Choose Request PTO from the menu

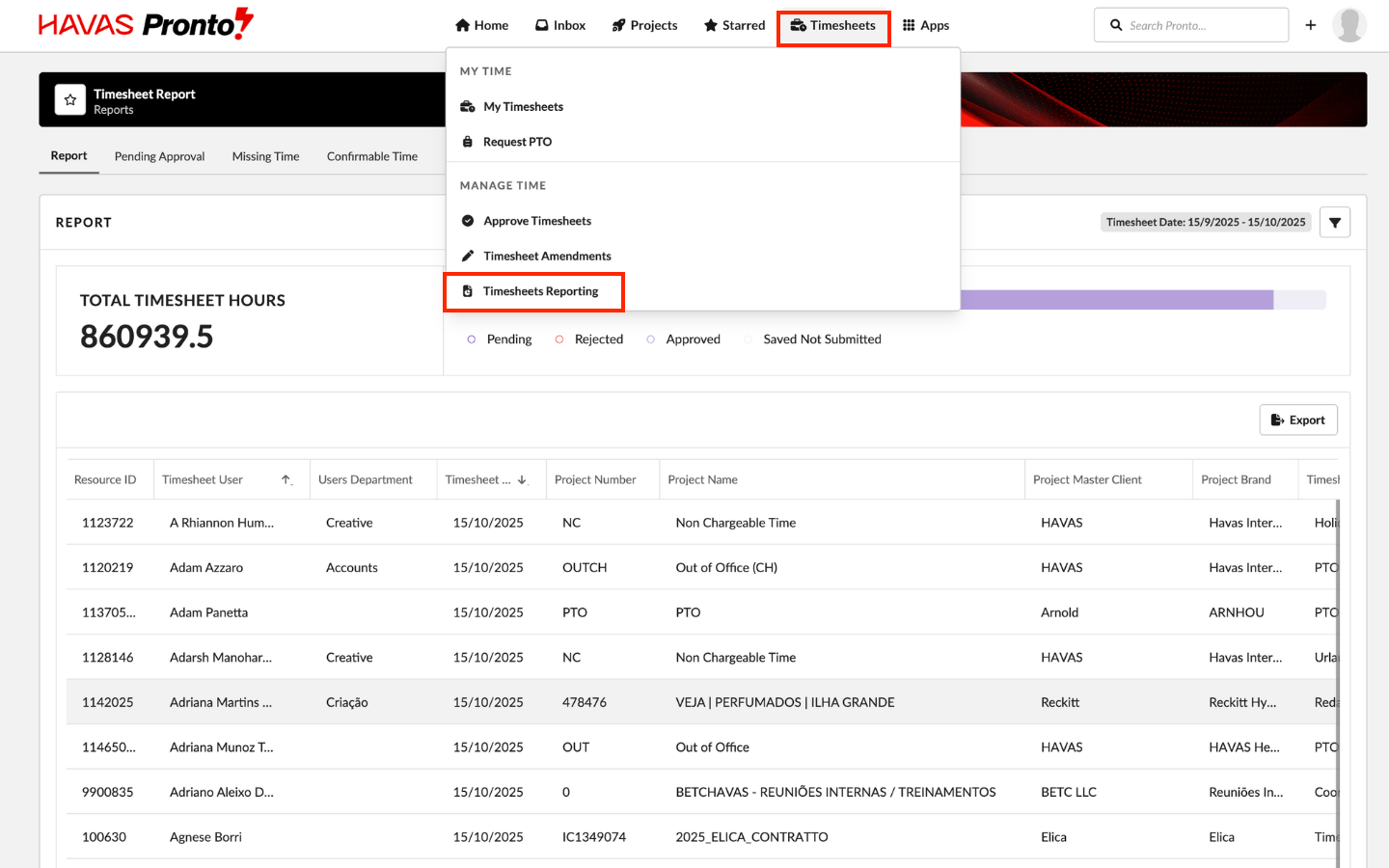coord(517,142)
